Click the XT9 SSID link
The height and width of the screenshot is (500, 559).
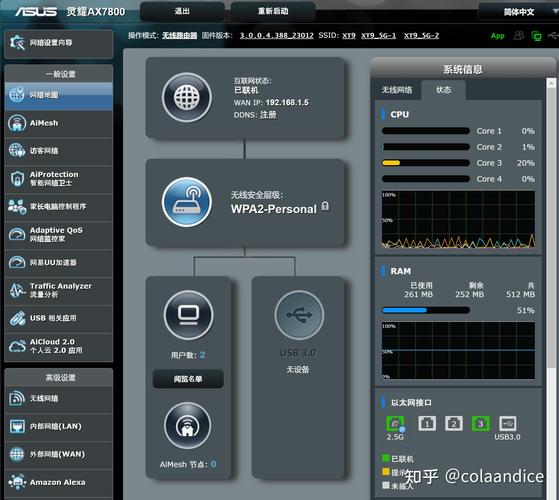coord(349,35)
